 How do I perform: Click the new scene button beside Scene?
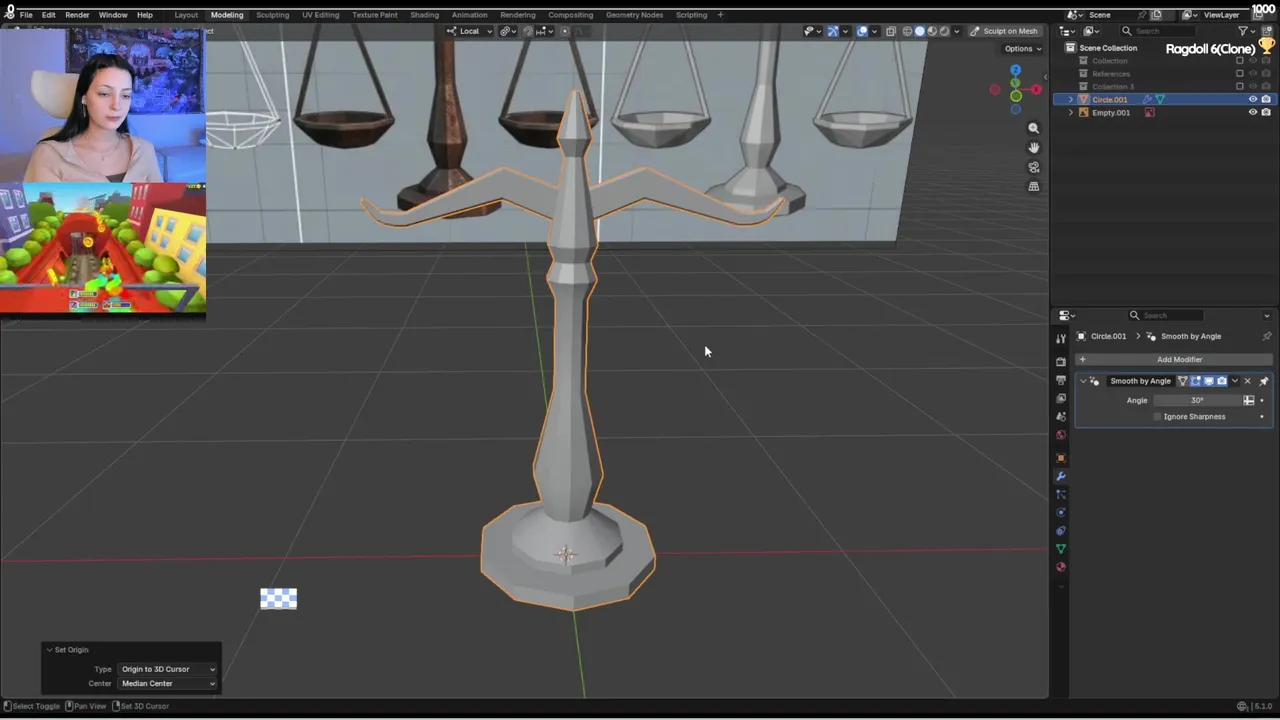click(x=1156, y=15)
